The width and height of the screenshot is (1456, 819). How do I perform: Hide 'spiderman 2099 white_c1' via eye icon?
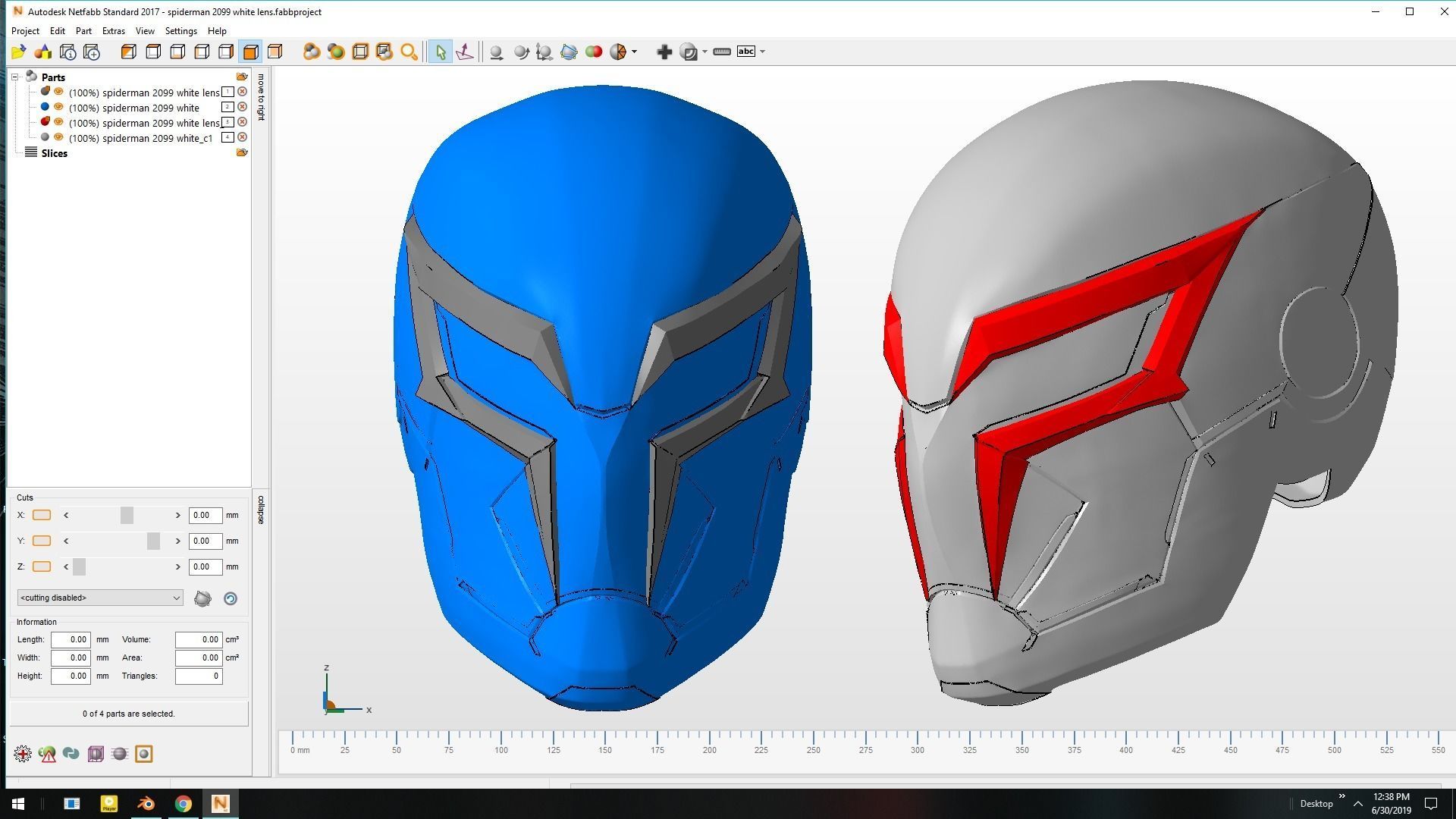(58, 137)
